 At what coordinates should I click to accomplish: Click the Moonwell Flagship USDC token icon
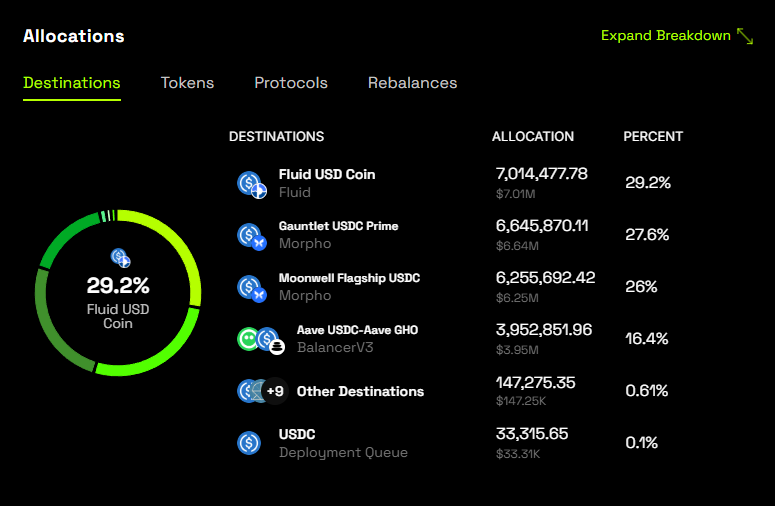252,289
